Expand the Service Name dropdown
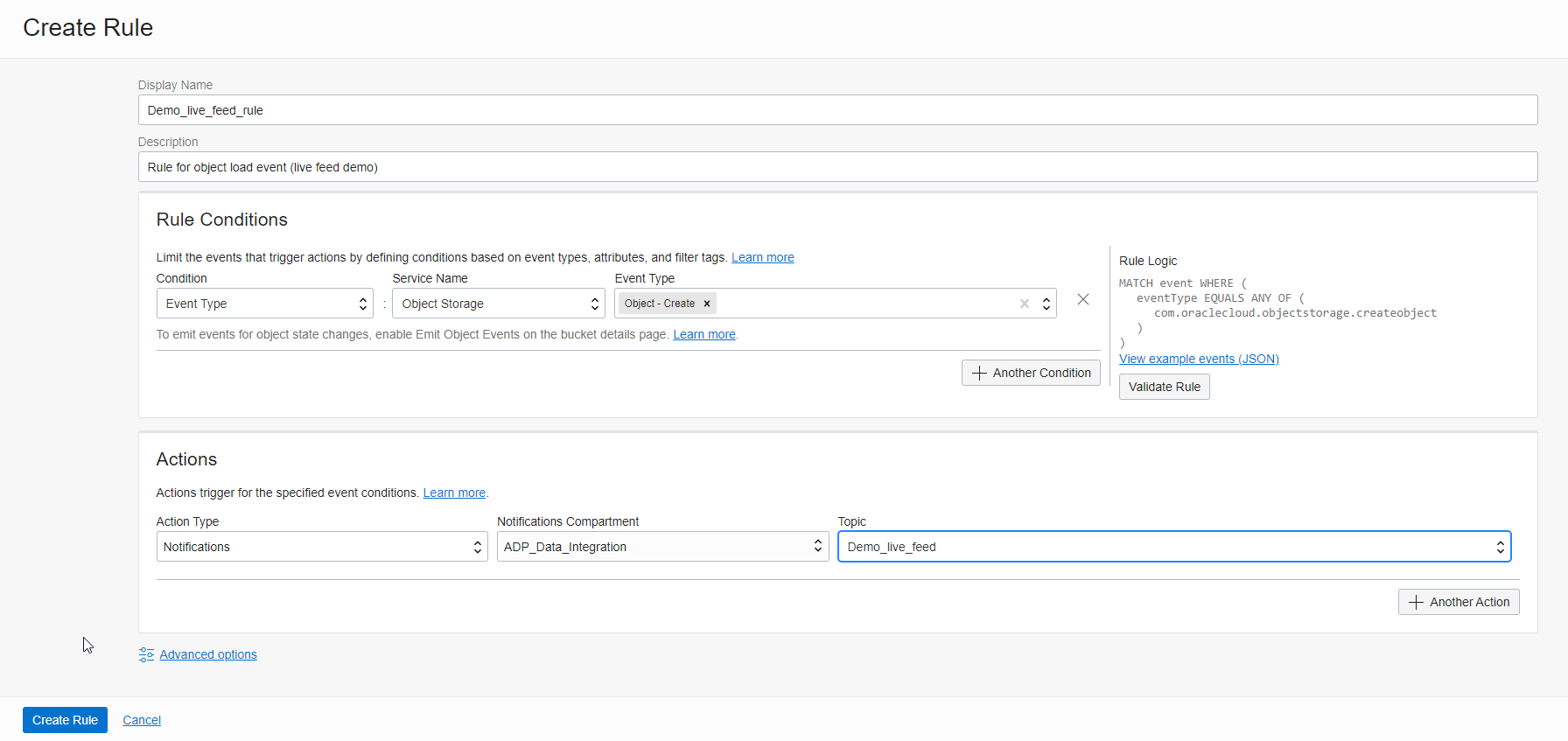 (498, 304)
